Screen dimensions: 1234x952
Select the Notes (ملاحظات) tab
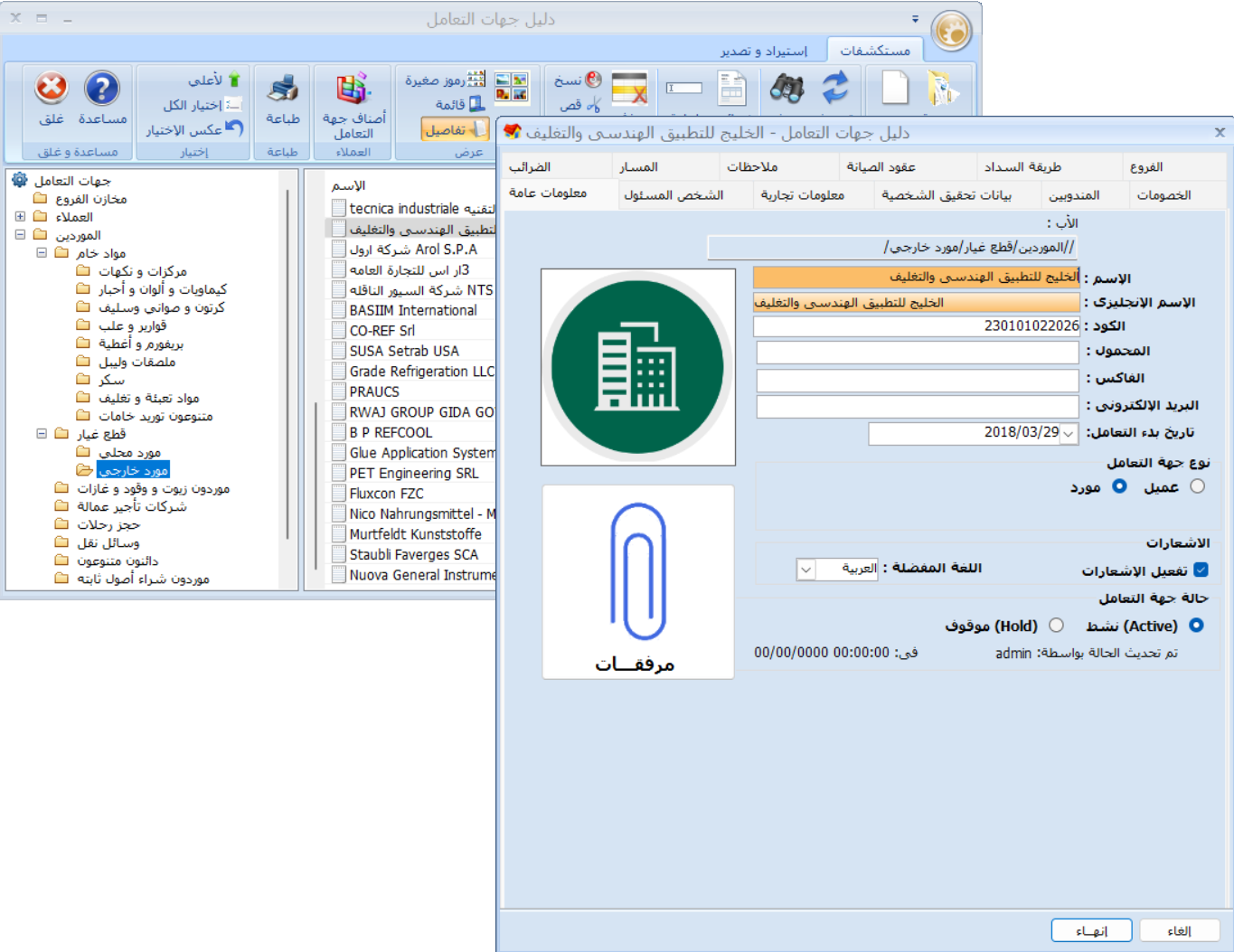point(752,167)
